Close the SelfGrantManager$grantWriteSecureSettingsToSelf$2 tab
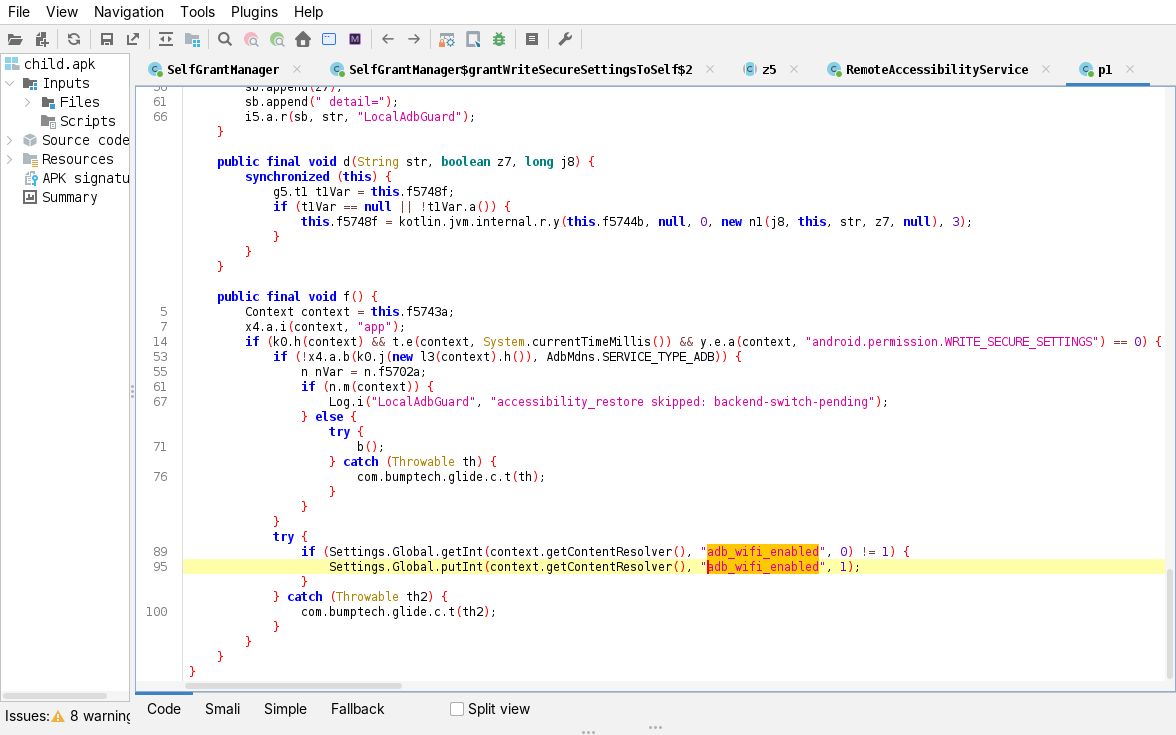 [x=710, y=69]
